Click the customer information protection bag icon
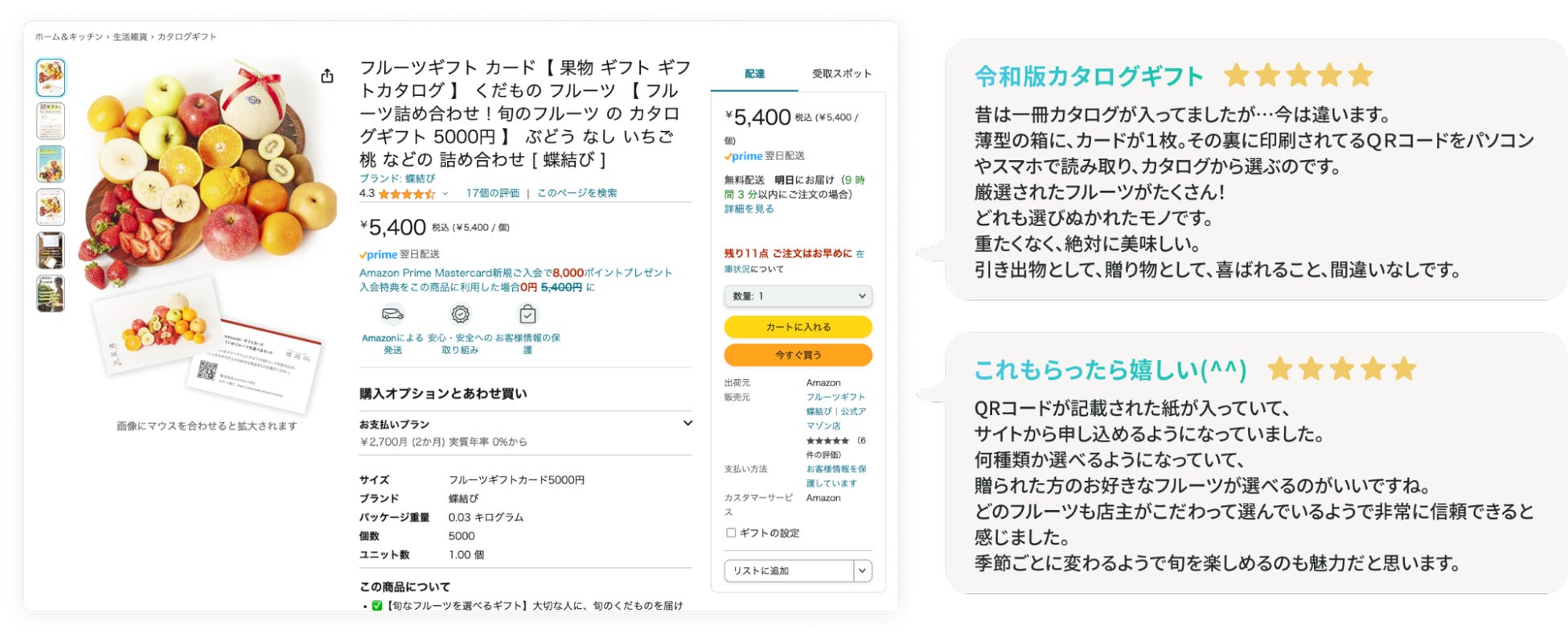 [x=527, y=314]
